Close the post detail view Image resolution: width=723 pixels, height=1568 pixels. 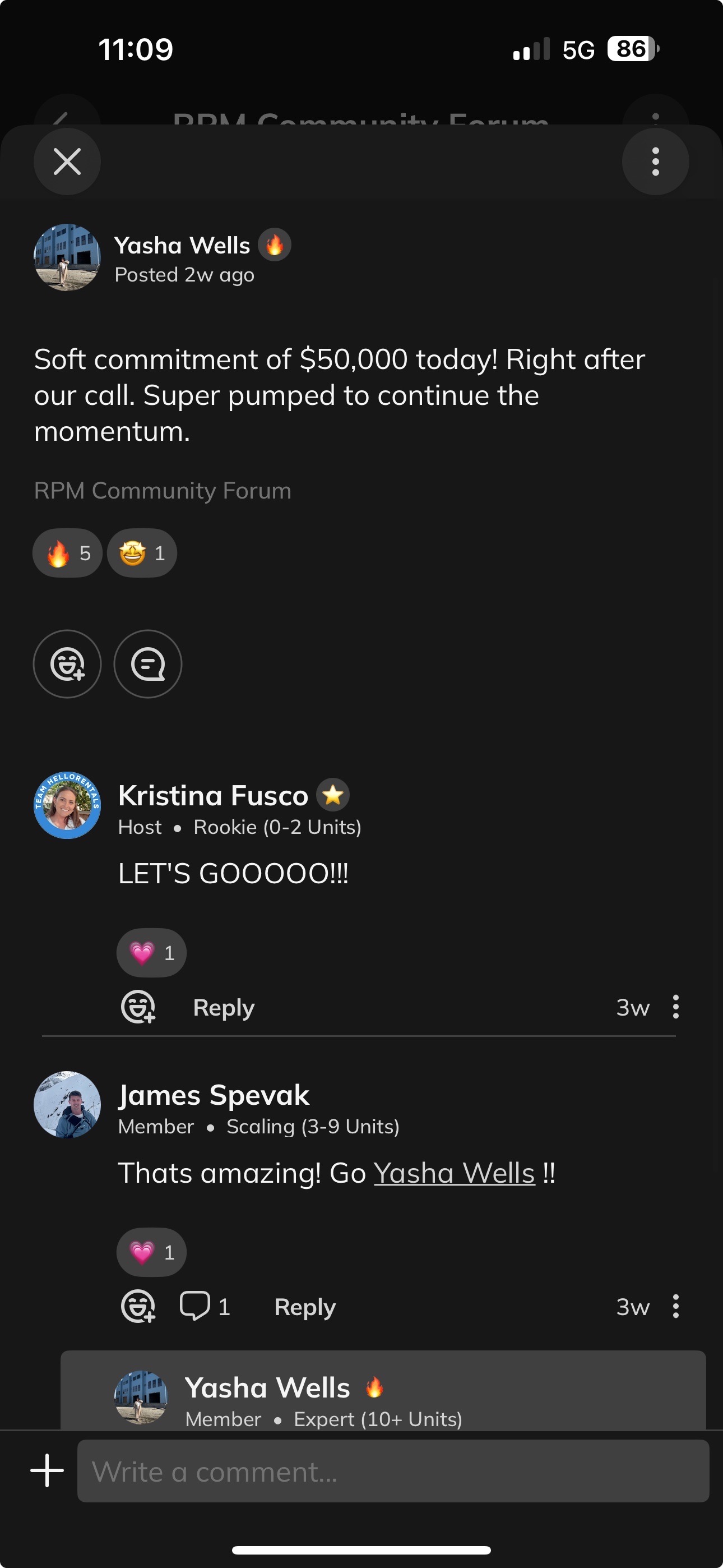tap(67, 162)
